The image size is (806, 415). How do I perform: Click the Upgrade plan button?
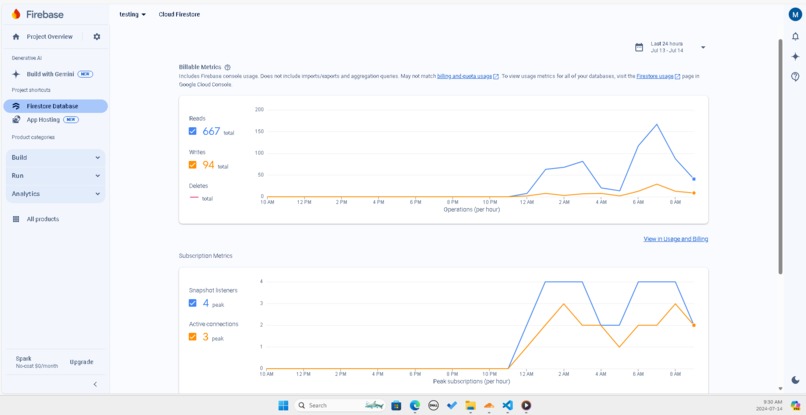point(81,362)
